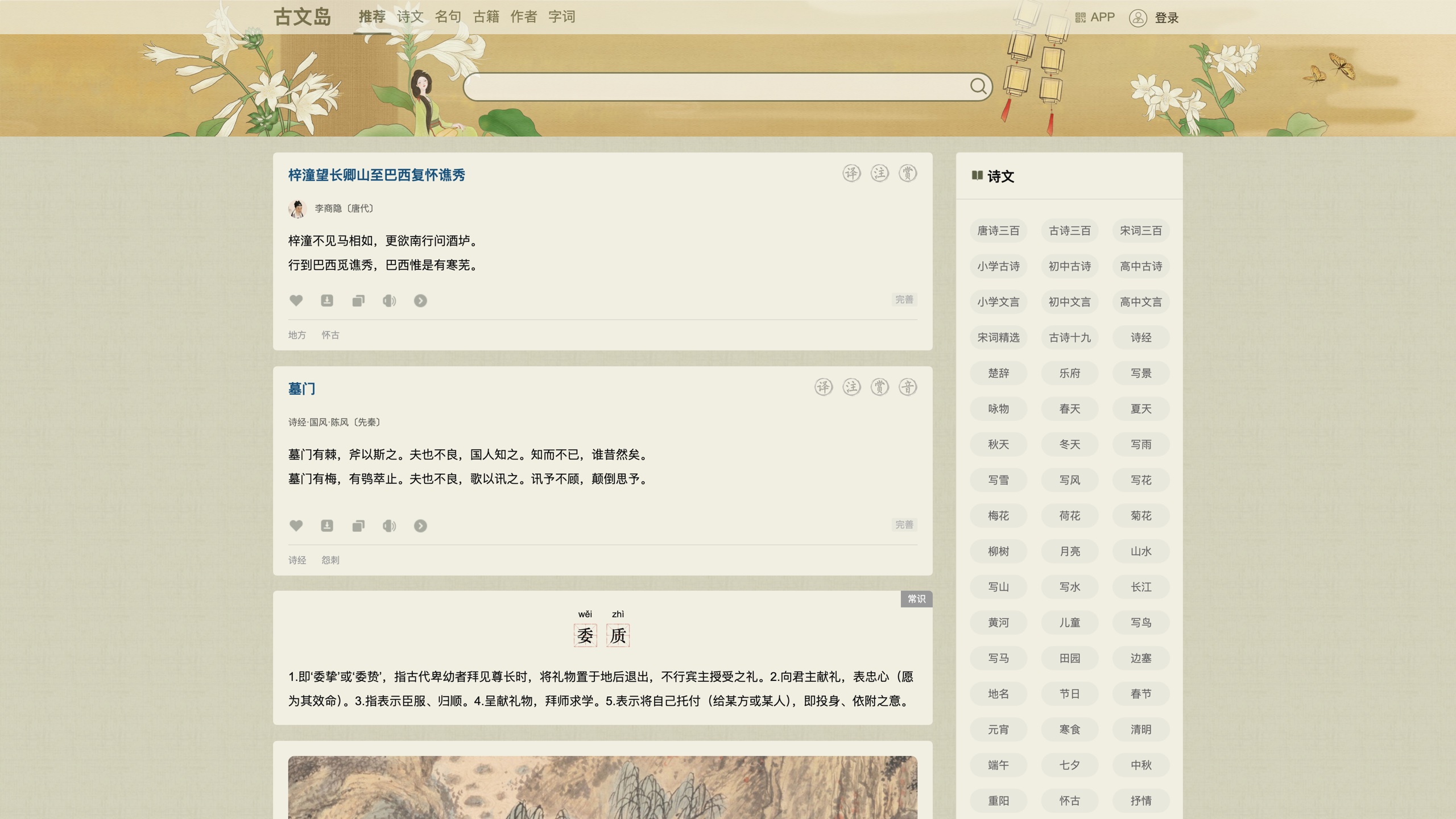Show pronunciation (音) for 墓门
1456x819 pixels.
[908, 387]
